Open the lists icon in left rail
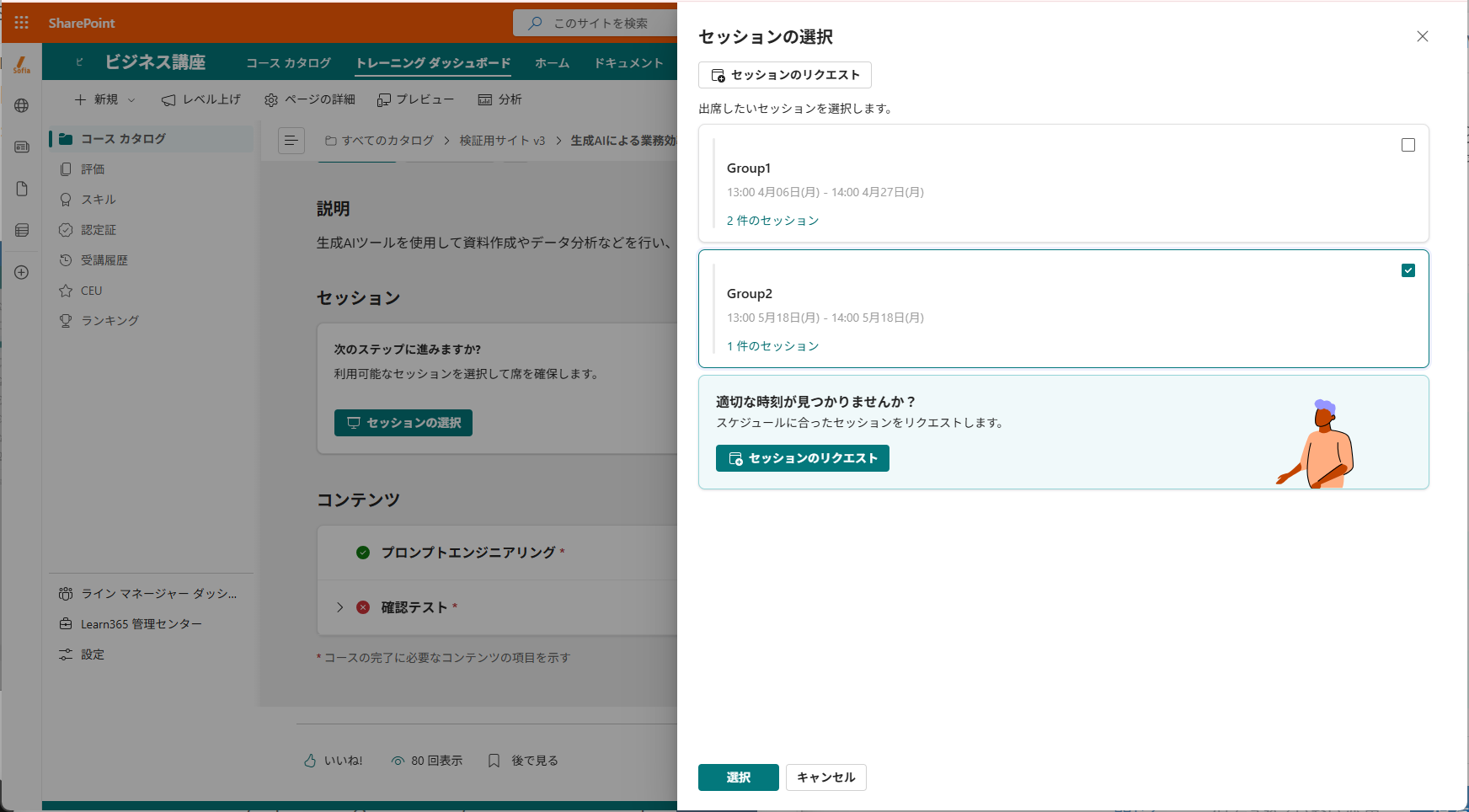 [22, 230]
